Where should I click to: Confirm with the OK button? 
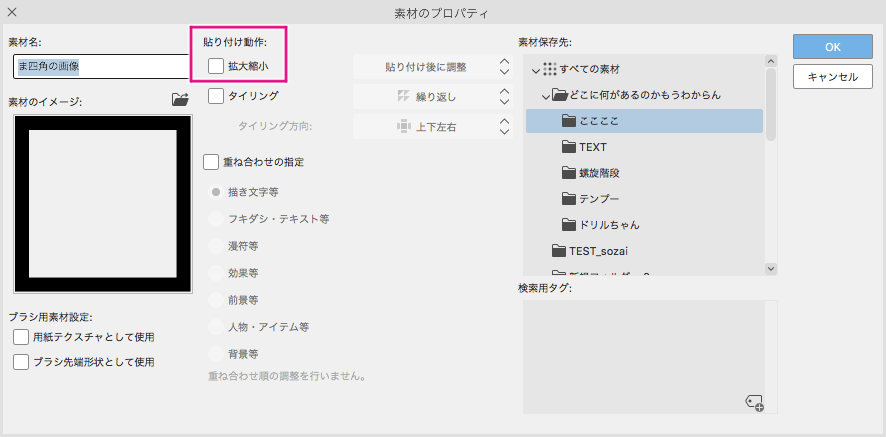tap(832, 46)
